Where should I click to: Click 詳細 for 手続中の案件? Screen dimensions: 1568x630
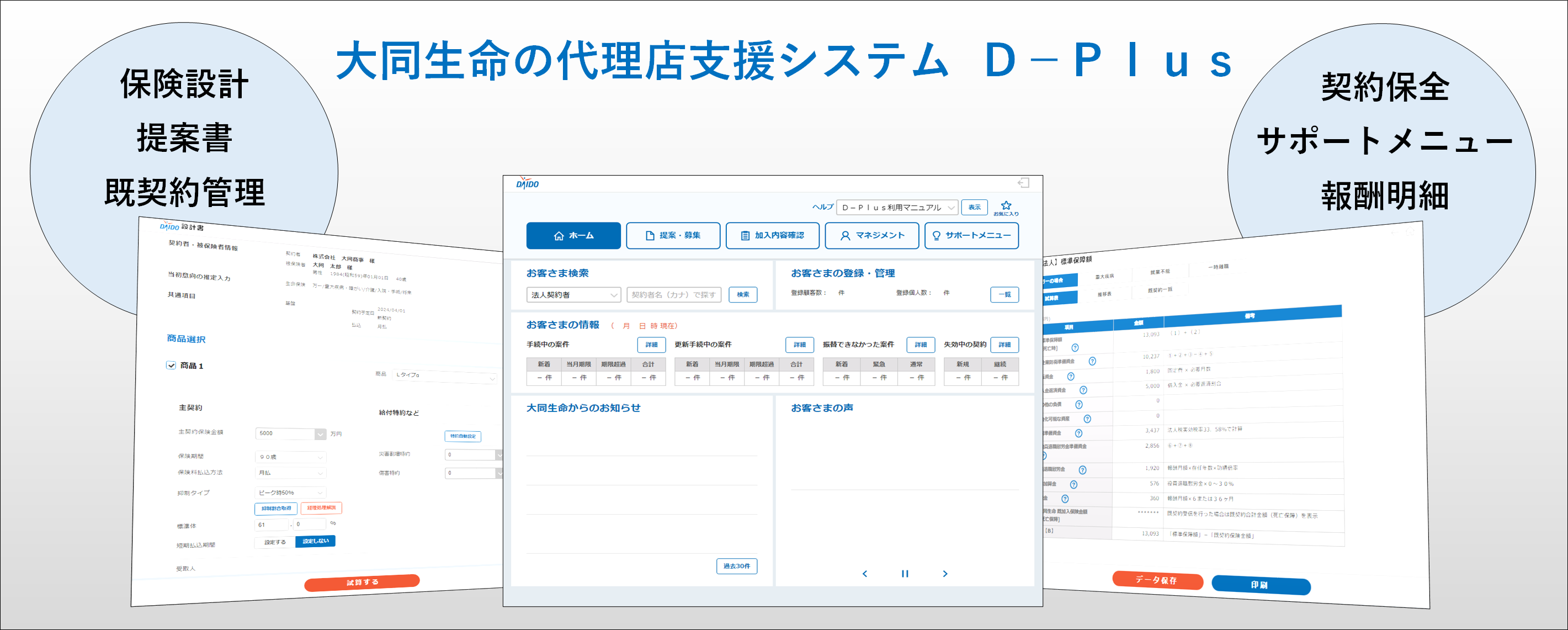coord(651,345)
